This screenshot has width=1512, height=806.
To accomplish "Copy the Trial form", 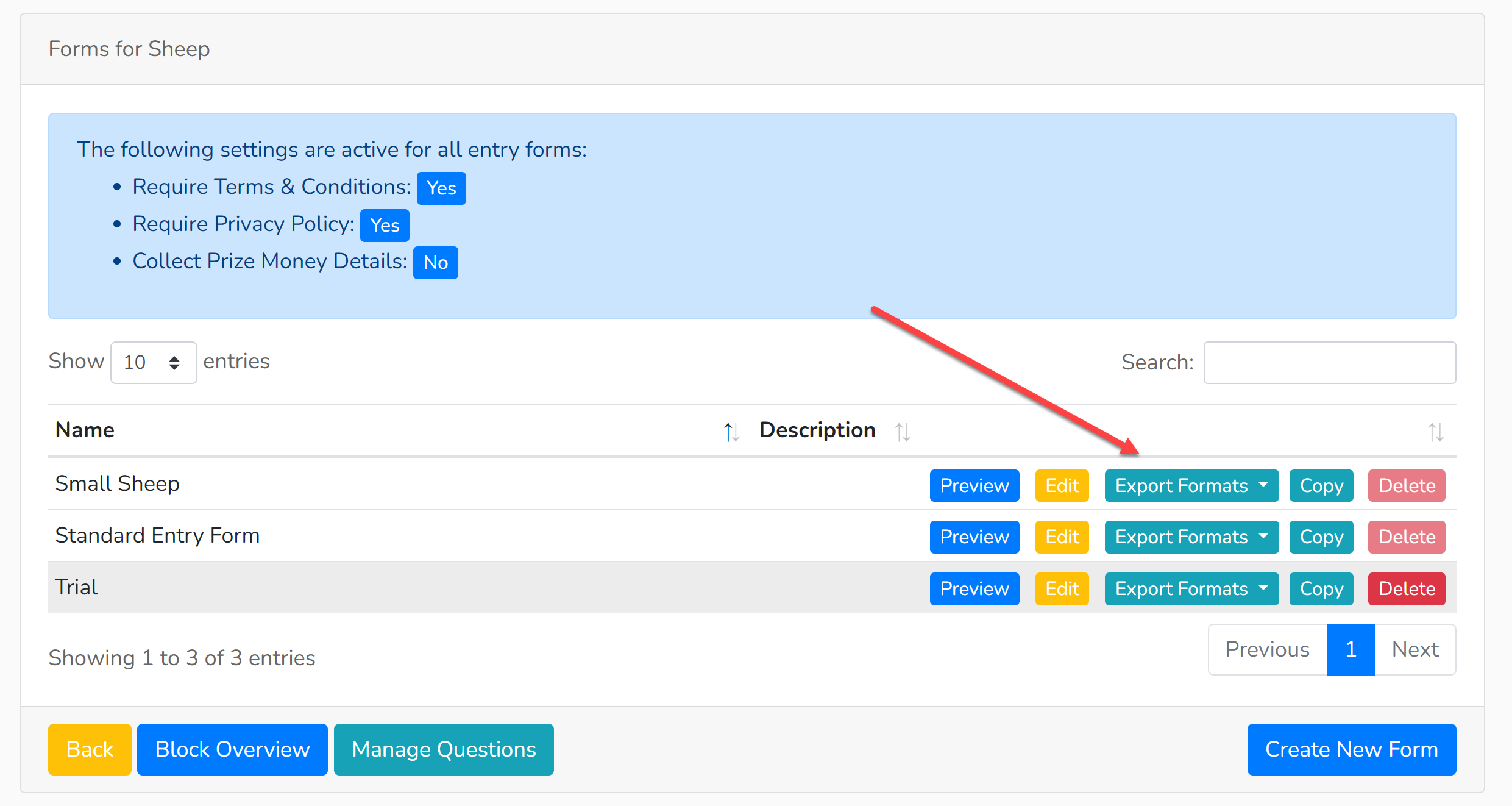I will pos(1321,588).
